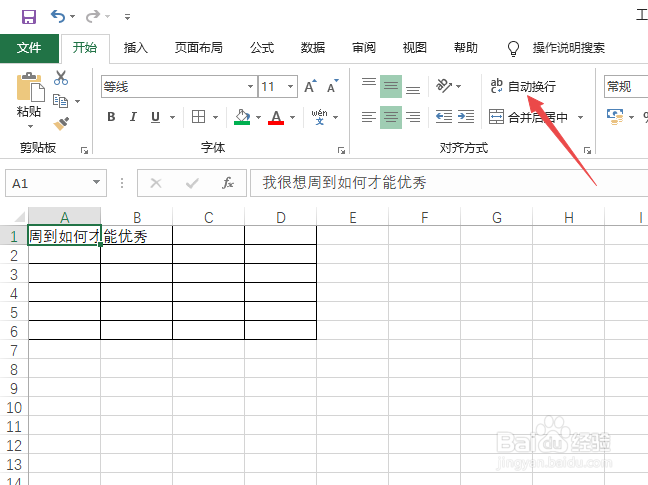Image resolution: width=648 pixels, height=485 pixels.
Task: Click the Decrease Indent icon
Action: [x=444, y=117]
